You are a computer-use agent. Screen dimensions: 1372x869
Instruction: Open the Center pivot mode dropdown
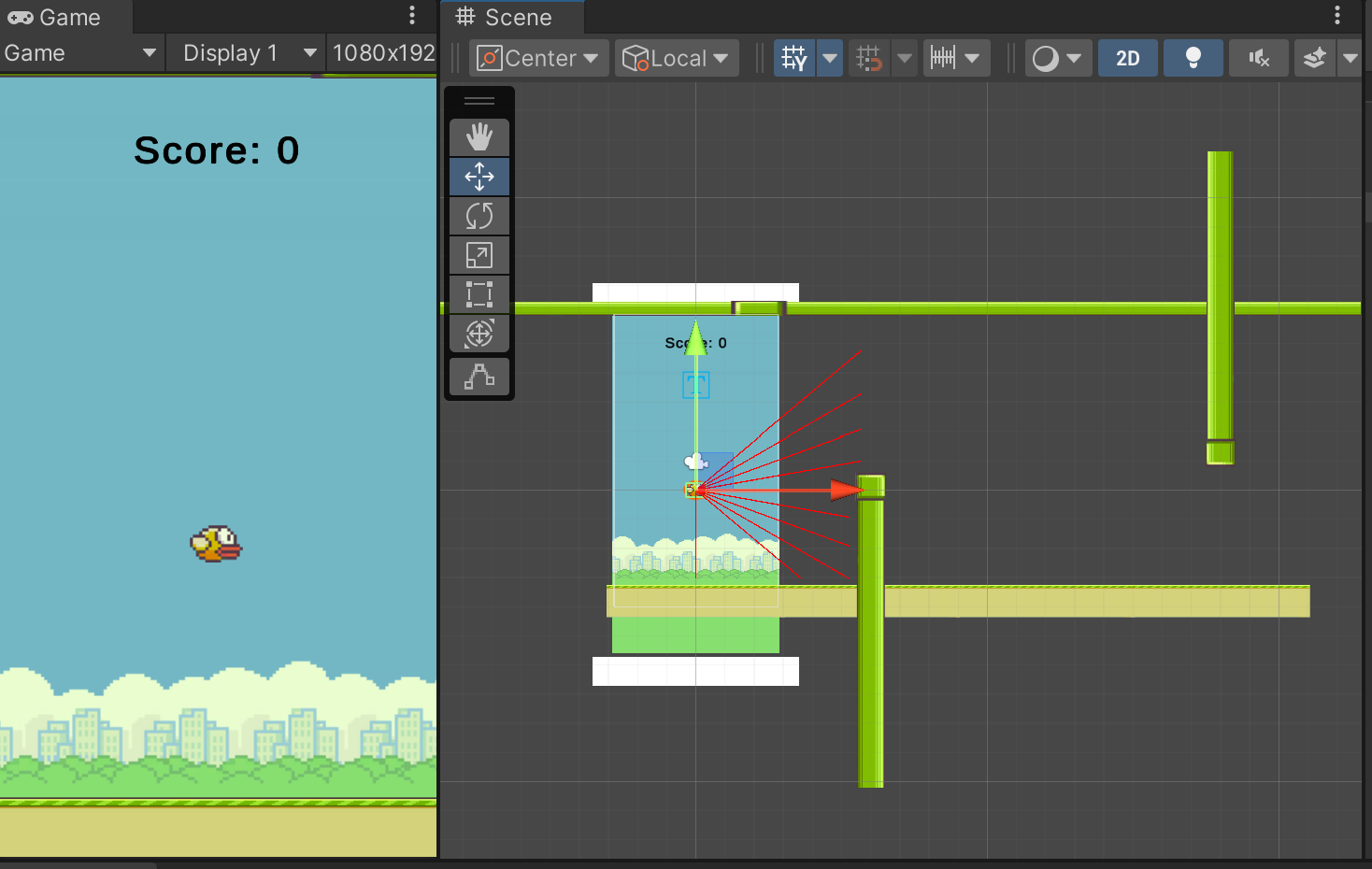539,59
